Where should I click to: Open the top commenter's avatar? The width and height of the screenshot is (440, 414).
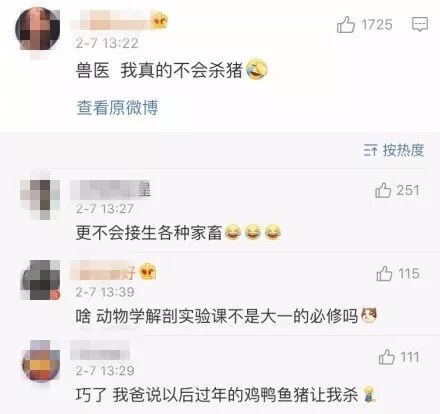coord(38,30)
